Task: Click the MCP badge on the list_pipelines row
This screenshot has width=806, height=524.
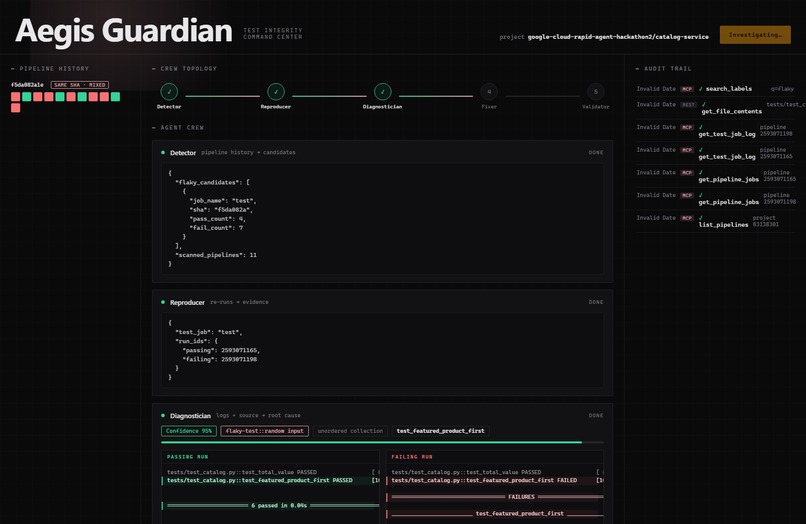Action: pos(687,218)
